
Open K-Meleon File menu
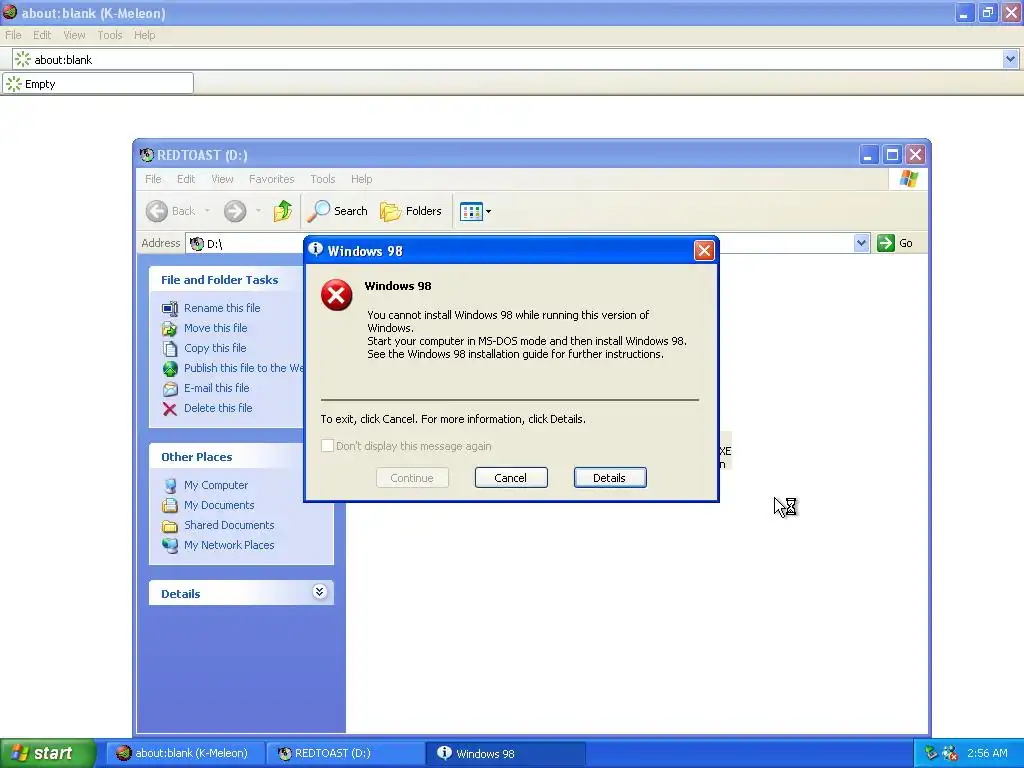(x=13, y=35)
